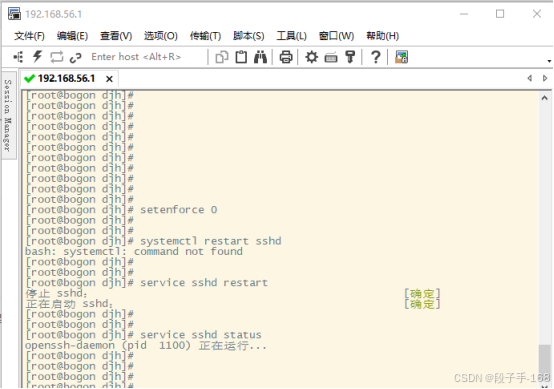This screenshot has height=389, width=554.
Task: Open the 窗口(W) menu
Action: [336, 36]
